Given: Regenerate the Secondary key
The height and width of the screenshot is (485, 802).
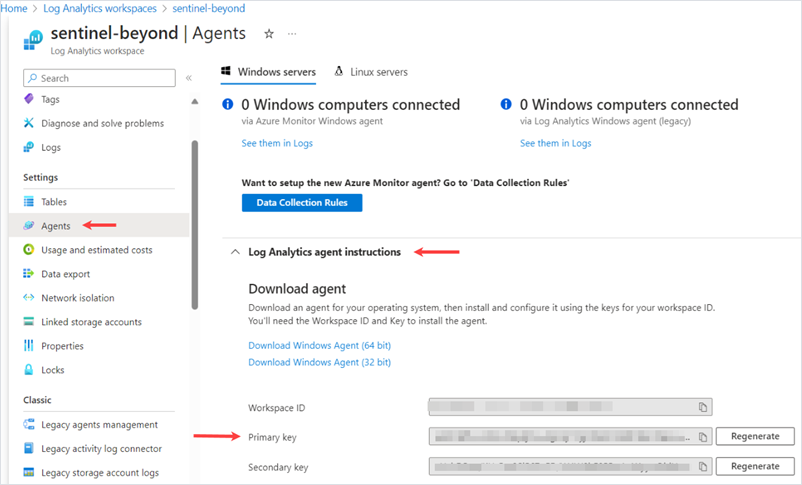Looking at the screenshot, I should pyautogui.click(x=755, y=466).
